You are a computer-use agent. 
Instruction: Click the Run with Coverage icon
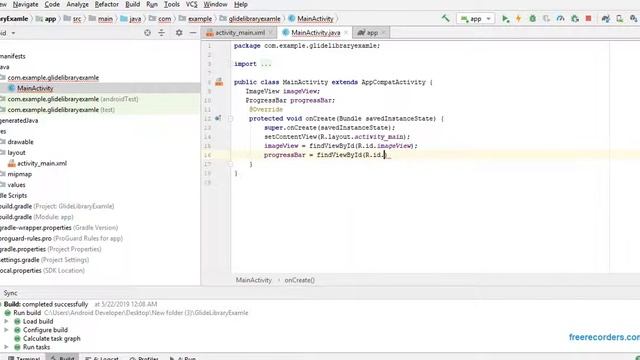[x=547, y=19]
